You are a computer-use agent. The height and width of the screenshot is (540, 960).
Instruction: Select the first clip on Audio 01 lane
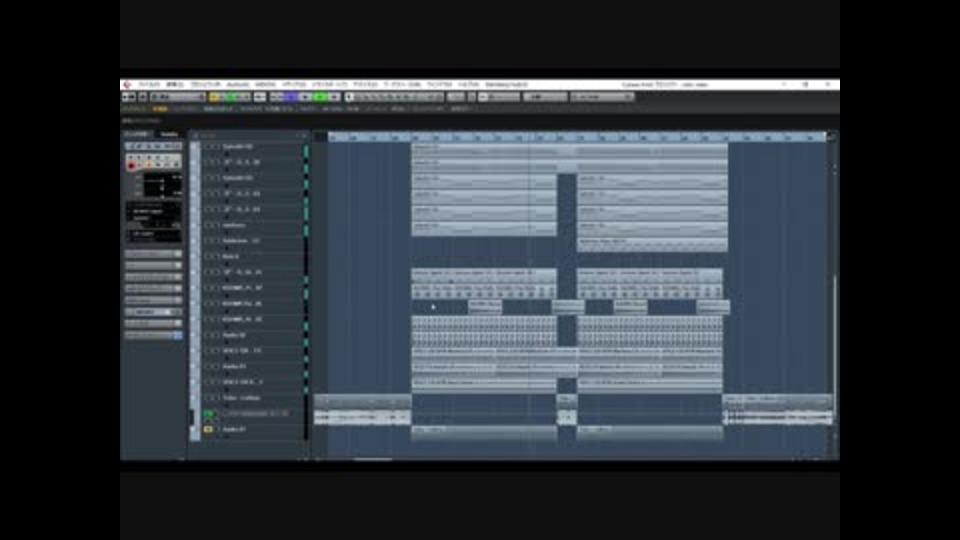pyautogui.click(x=484, y=431)
